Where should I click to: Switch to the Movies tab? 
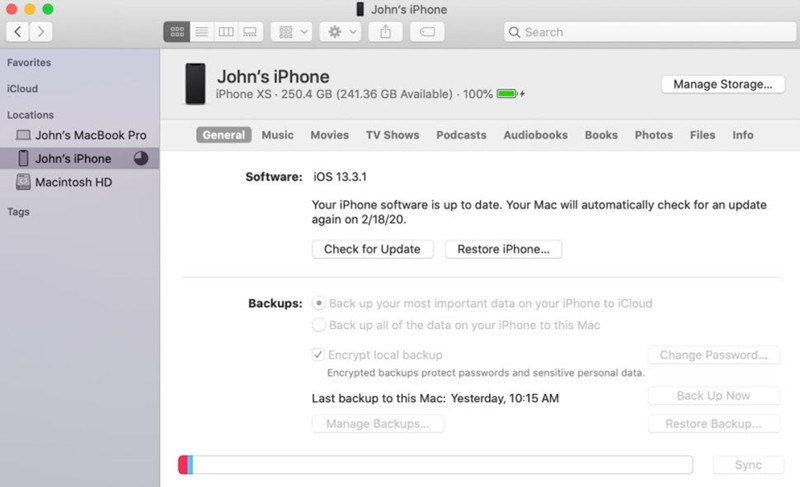coord(330,135)
